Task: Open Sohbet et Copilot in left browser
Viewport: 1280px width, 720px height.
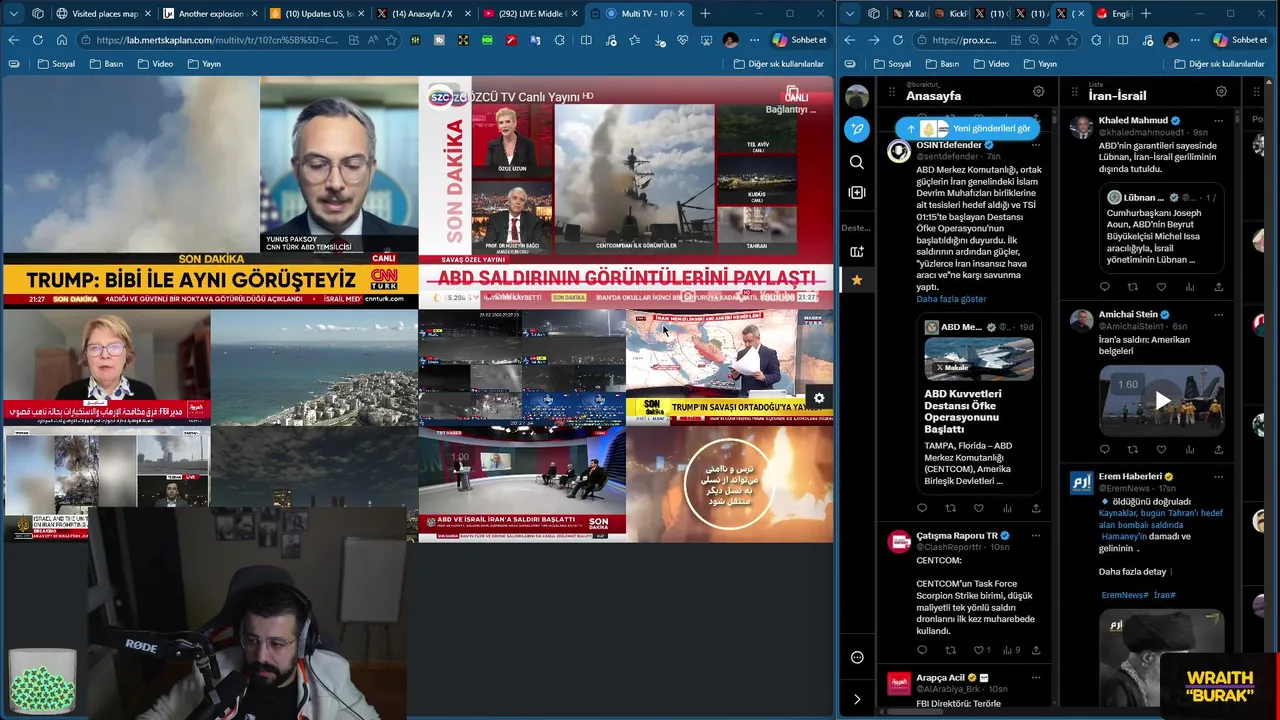Action: (x=801, y=40)
